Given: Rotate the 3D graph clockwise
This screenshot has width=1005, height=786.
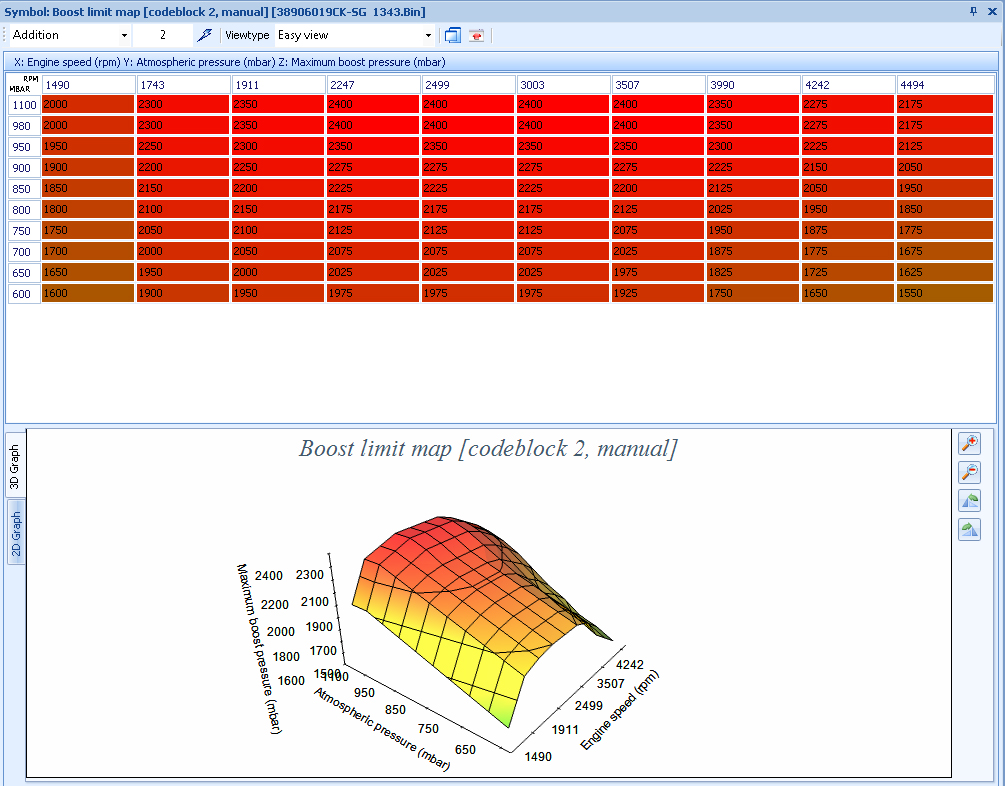Looking at the screenshot, I should point(968,530).
